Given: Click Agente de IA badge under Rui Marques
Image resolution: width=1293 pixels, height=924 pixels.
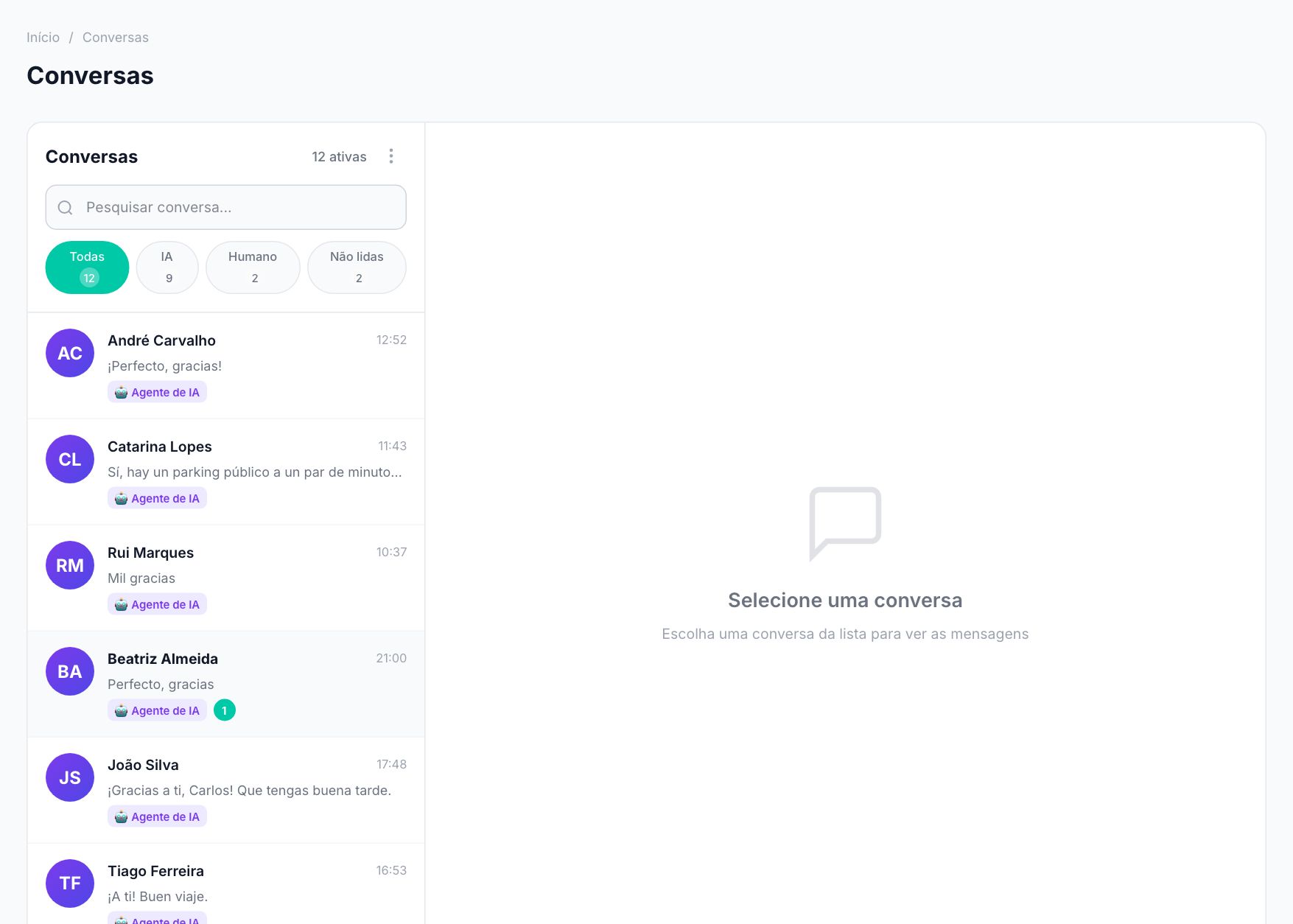Looking at the screenshot, I should click(x=157, y=604).
